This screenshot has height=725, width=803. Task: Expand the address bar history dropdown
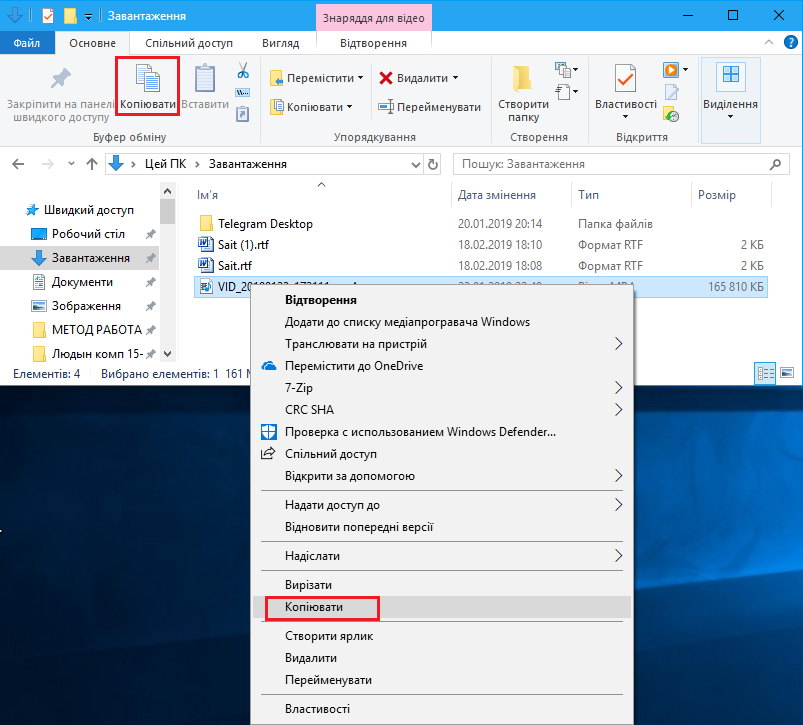(416, 164)
